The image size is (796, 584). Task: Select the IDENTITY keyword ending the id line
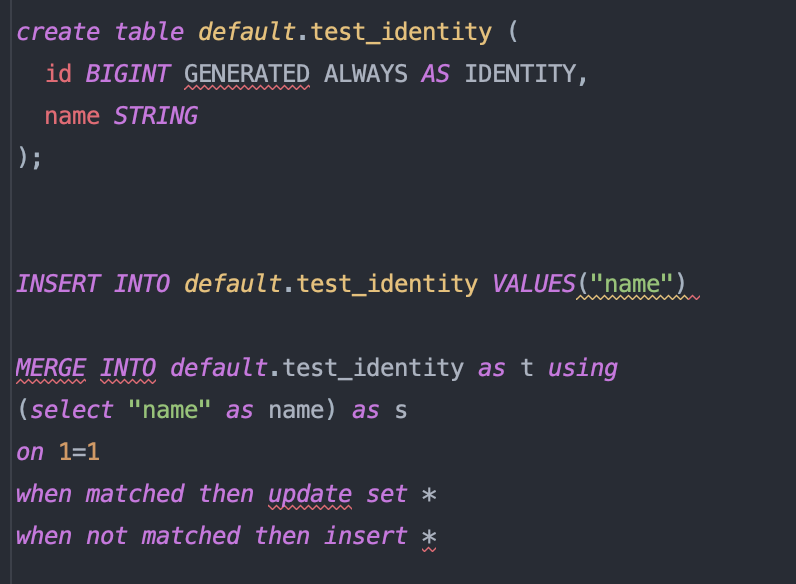520,74
